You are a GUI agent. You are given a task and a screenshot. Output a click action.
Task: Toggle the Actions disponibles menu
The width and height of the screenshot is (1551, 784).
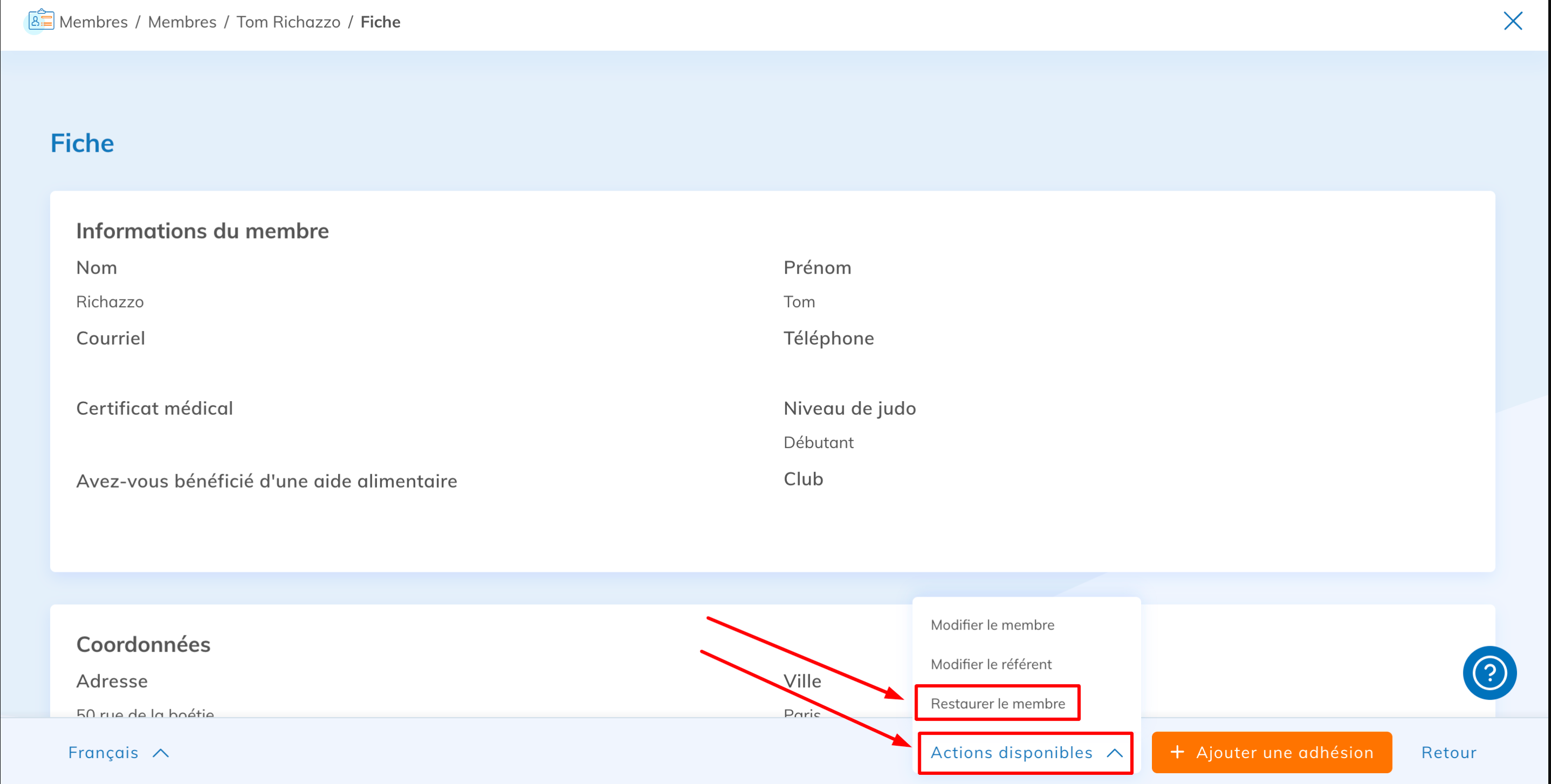(1011, 752)
